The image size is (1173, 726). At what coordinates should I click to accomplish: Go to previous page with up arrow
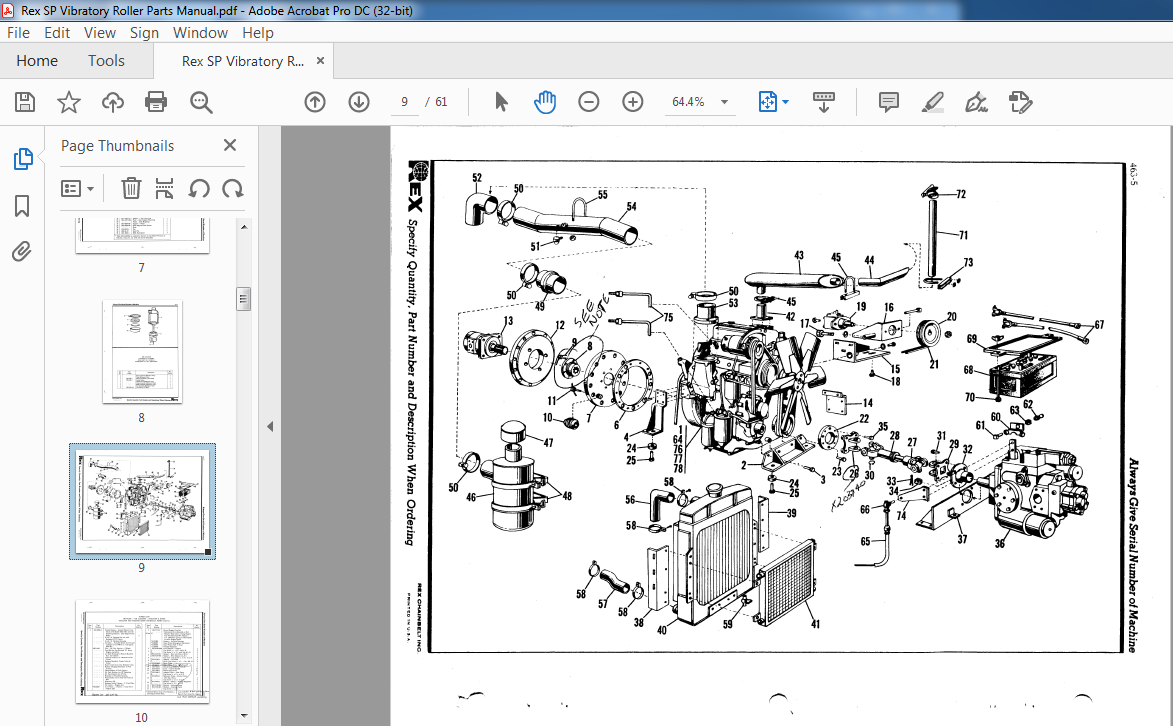pyautogui.click(x=315, y=102)
